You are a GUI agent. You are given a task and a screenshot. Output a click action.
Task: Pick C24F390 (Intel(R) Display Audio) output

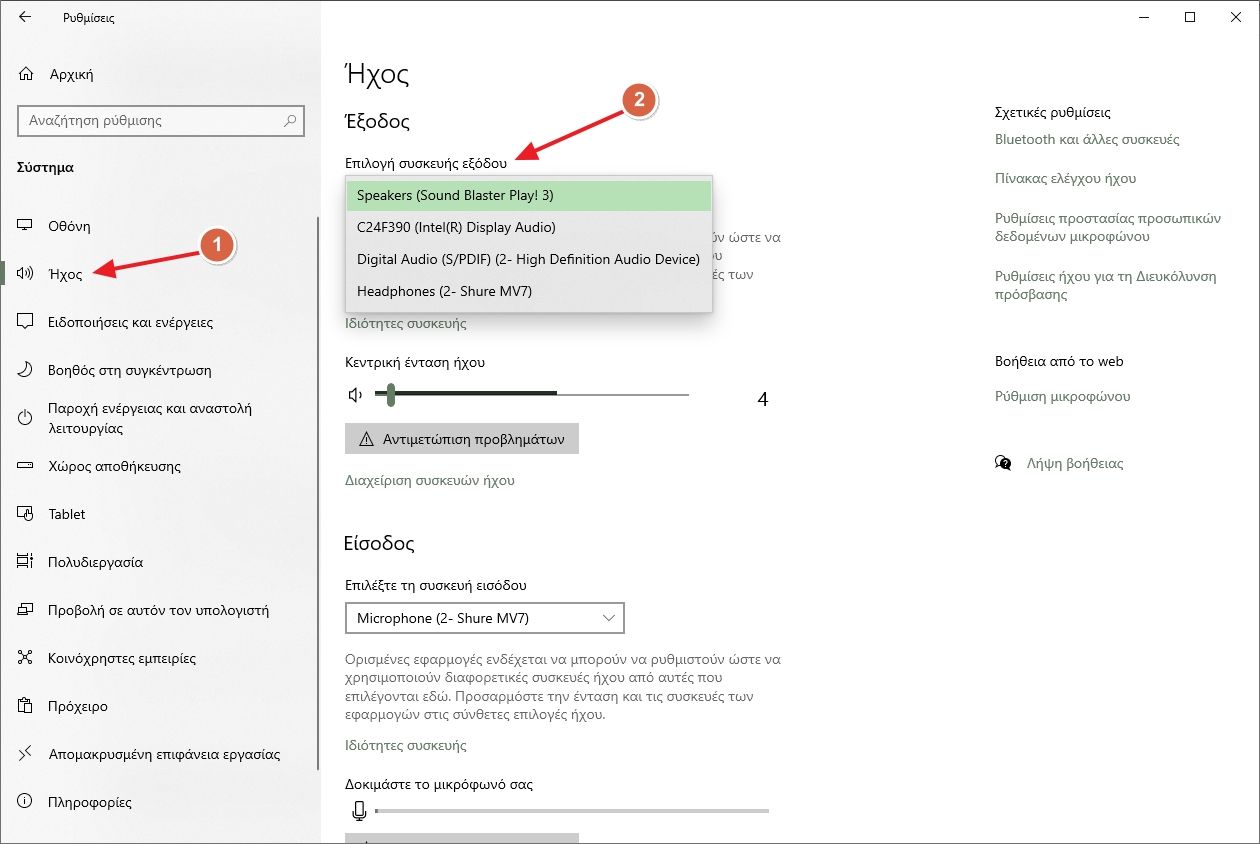click(x=528, y=227)
